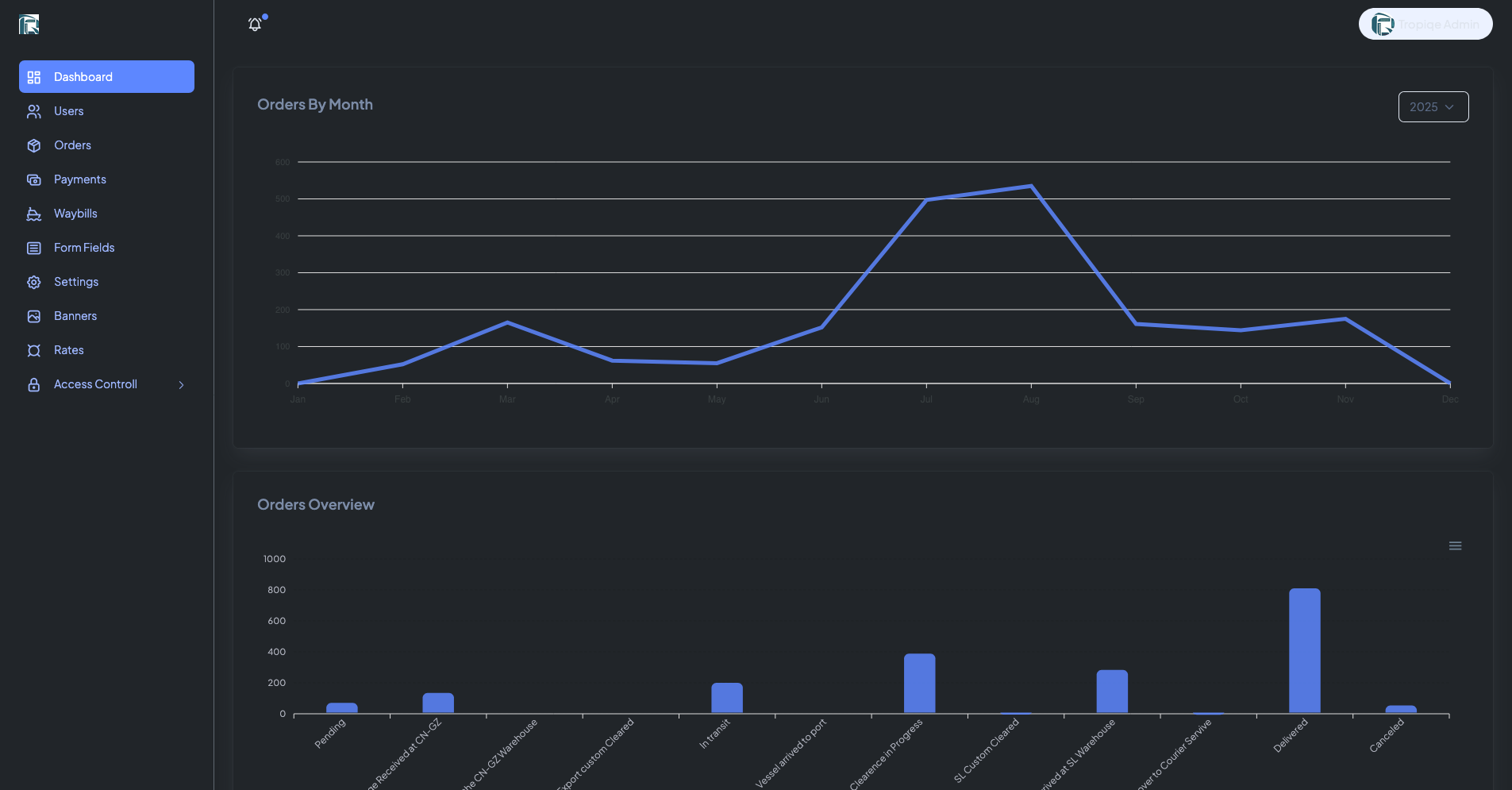The height and width of the screenshot is (790, 1512).
Task: Click the Orders box icon
Action: [x=34, y=146]
